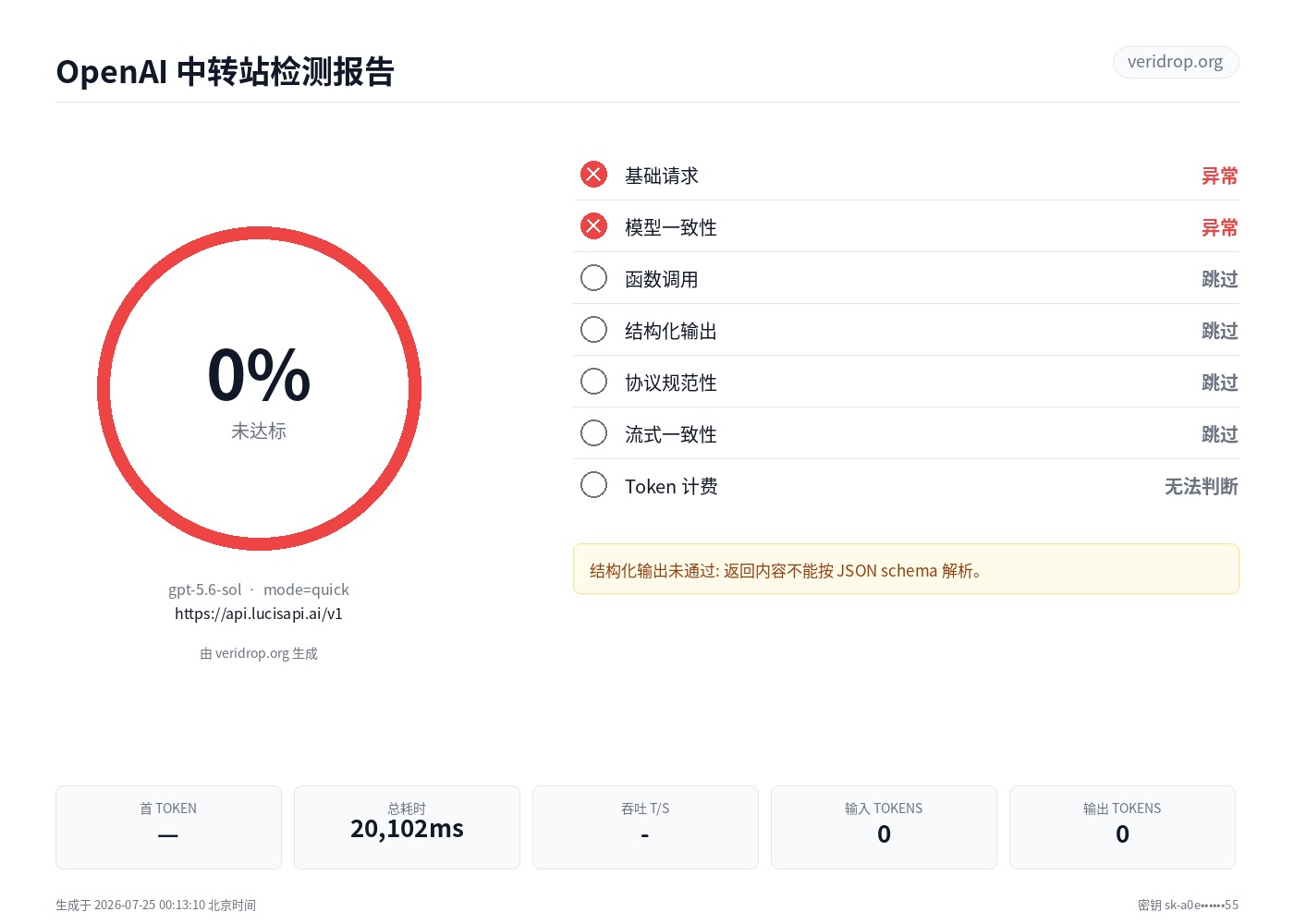Viewport: 1294px width, 924px height.
Task: Click the empty circle icon beside Token 计费
Action: pos(593,485)
